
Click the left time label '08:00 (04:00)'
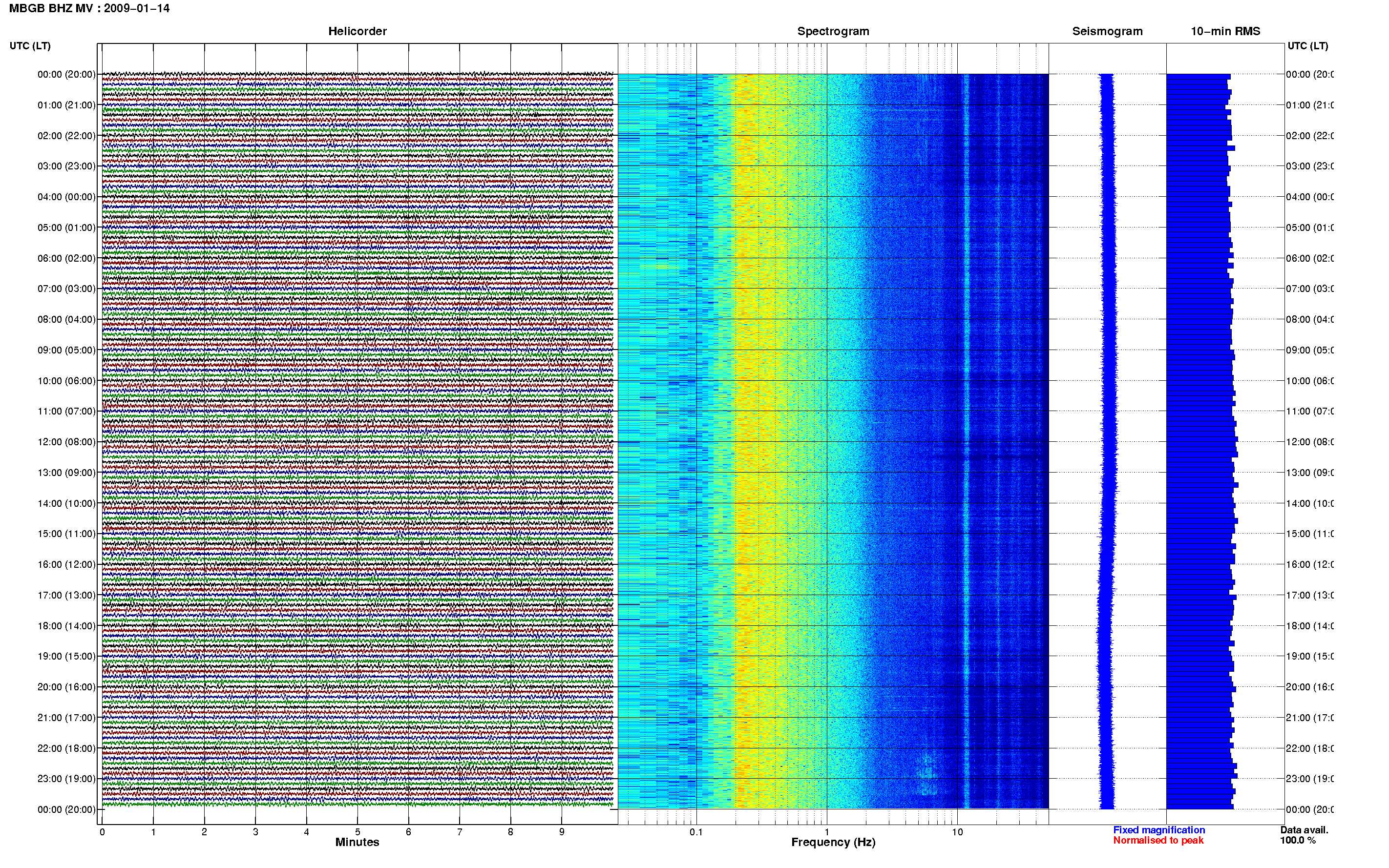pyautogui.click(x=66, y=319)
